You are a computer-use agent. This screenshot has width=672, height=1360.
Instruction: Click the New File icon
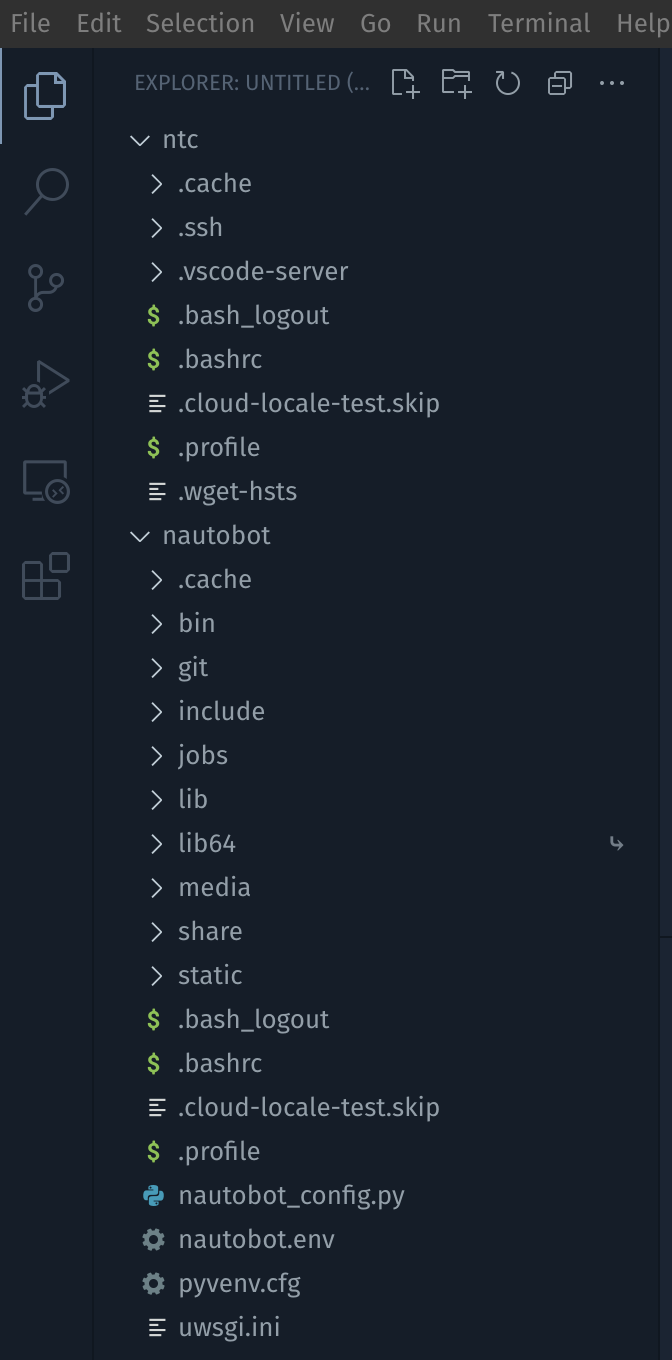404,83
